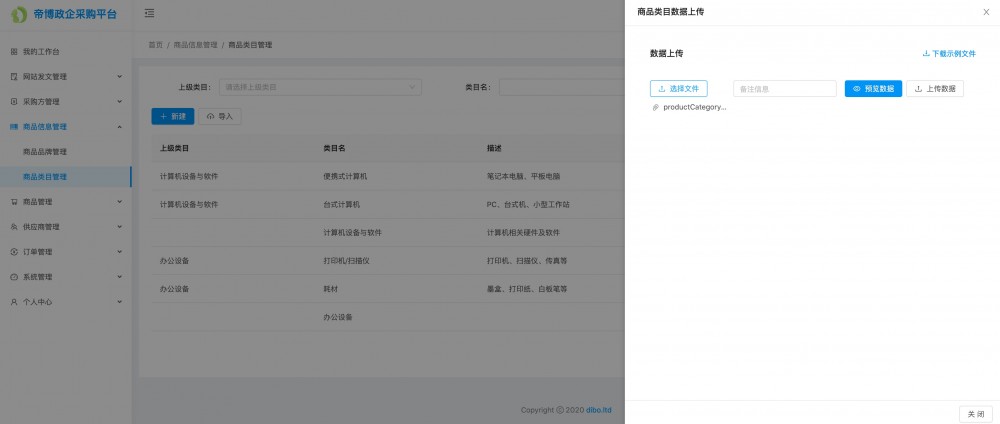Click the eye icon on 预览数据
Viewport: 1000px width, 424px height.
point(857,89)
